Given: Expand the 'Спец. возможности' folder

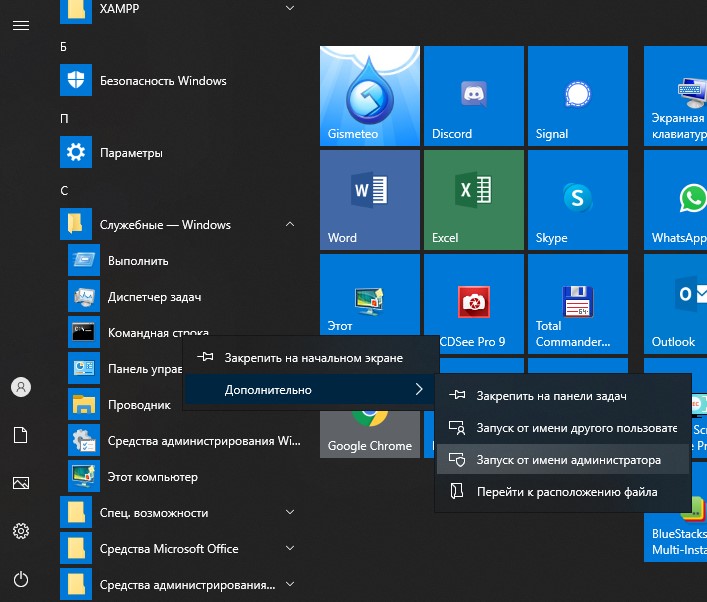Looking at the screenshot, I should click(290, 512).
